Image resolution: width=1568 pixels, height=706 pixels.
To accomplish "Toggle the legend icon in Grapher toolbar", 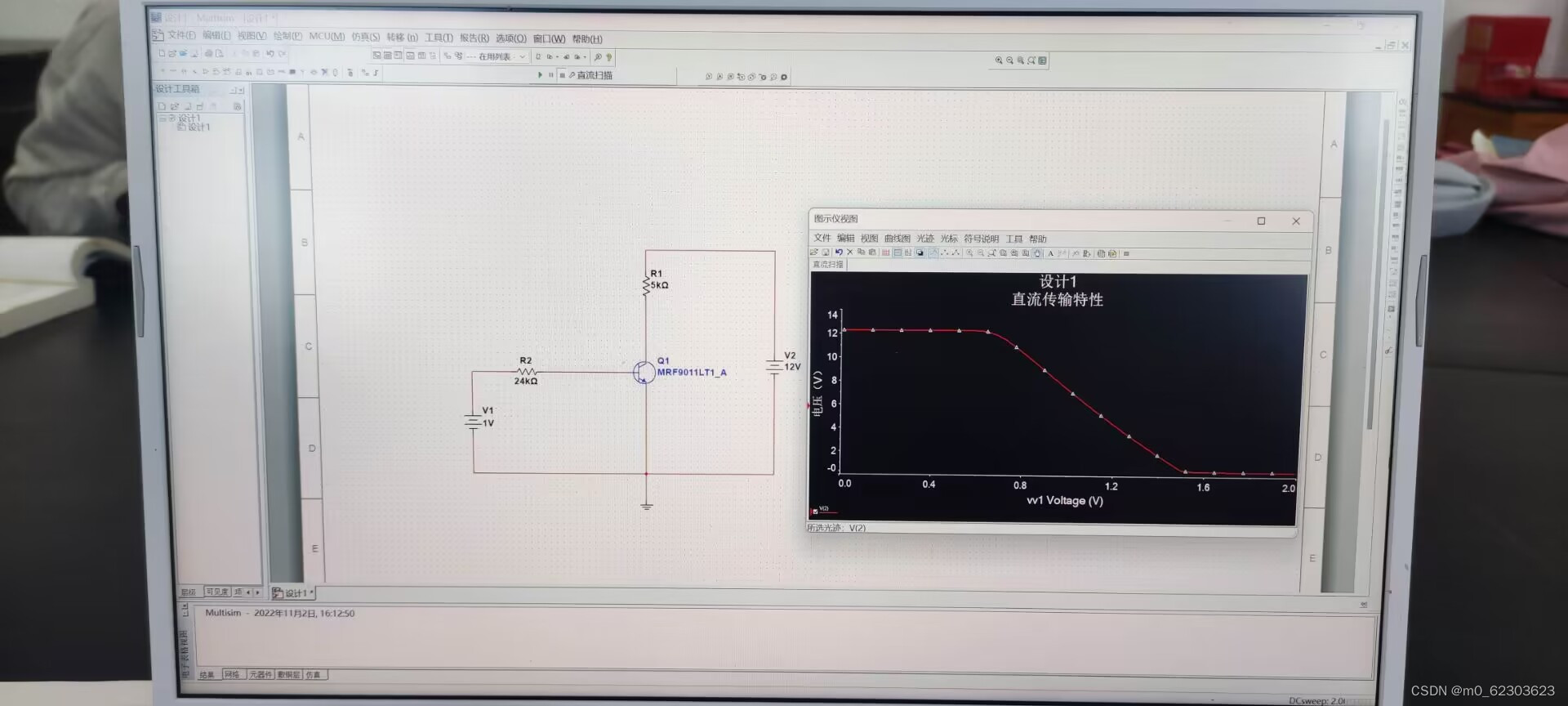I will tap(898, 253).
